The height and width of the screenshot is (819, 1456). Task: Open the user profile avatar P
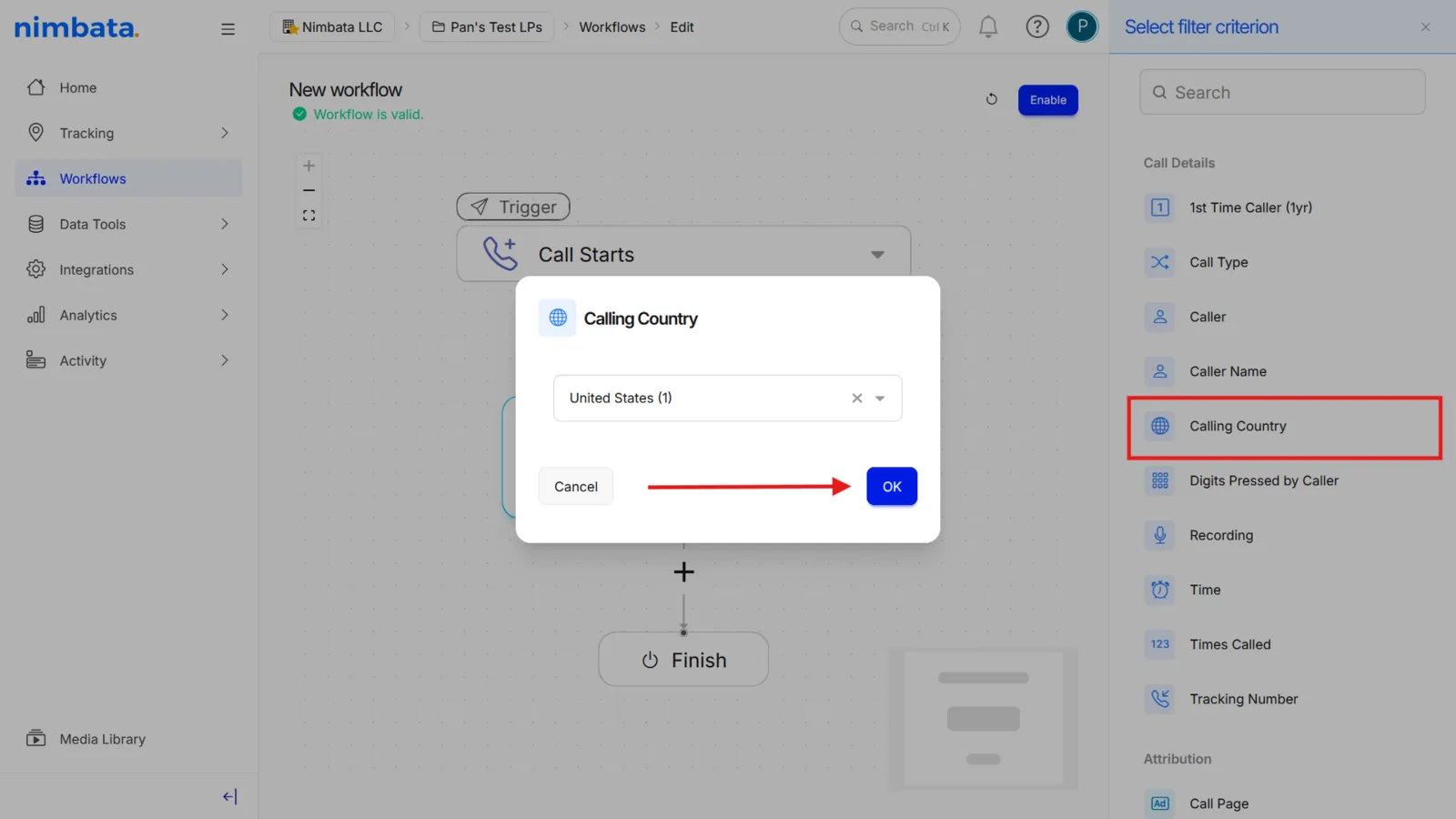point(1081,27)
